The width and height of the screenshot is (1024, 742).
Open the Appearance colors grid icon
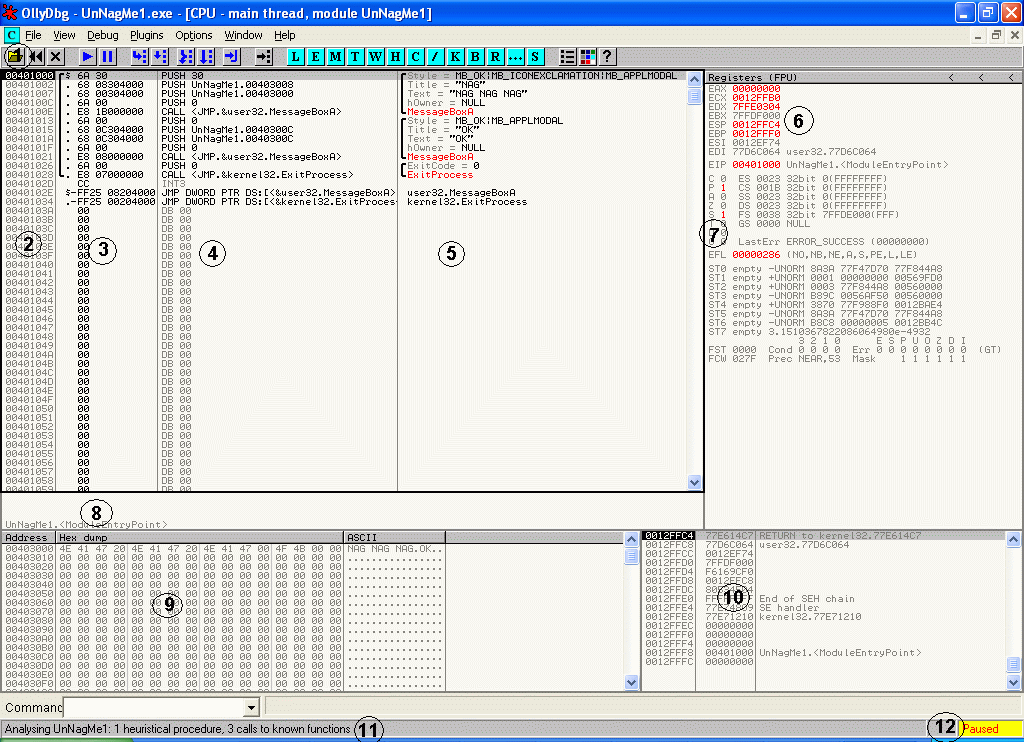tap(588, 57)
